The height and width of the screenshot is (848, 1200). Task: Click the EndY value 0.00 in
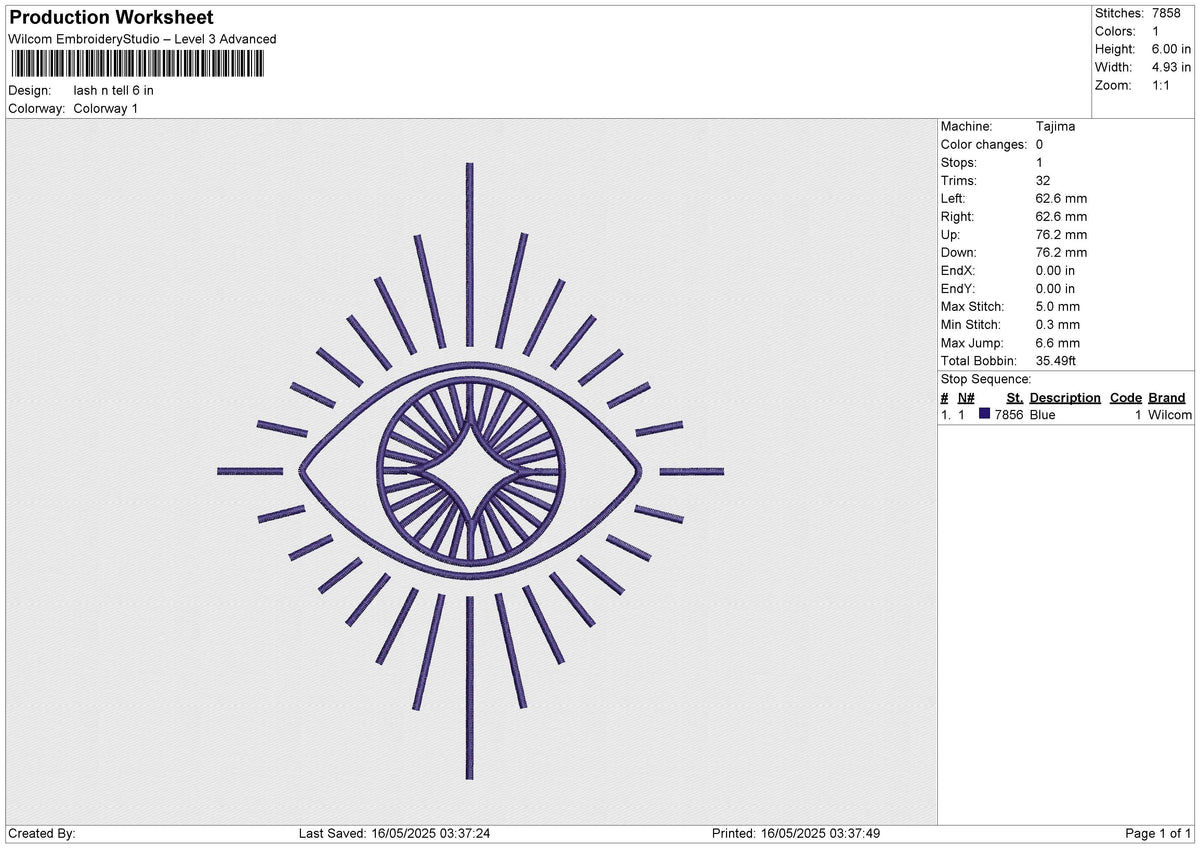click(x=1056, y=288)
